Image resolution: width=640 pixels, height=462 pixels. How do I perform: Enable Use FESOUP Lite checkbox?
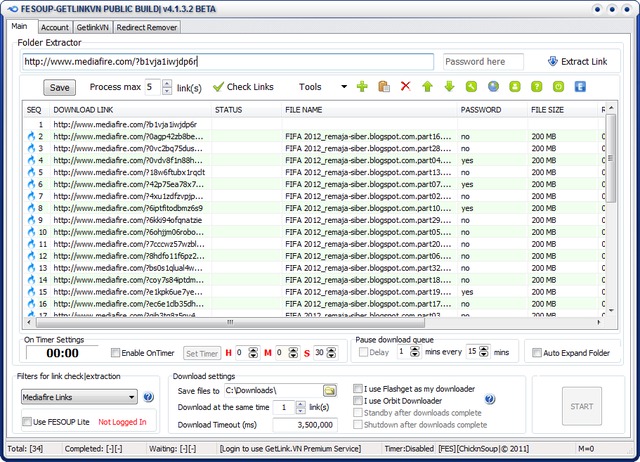click(x=27, y=422)
